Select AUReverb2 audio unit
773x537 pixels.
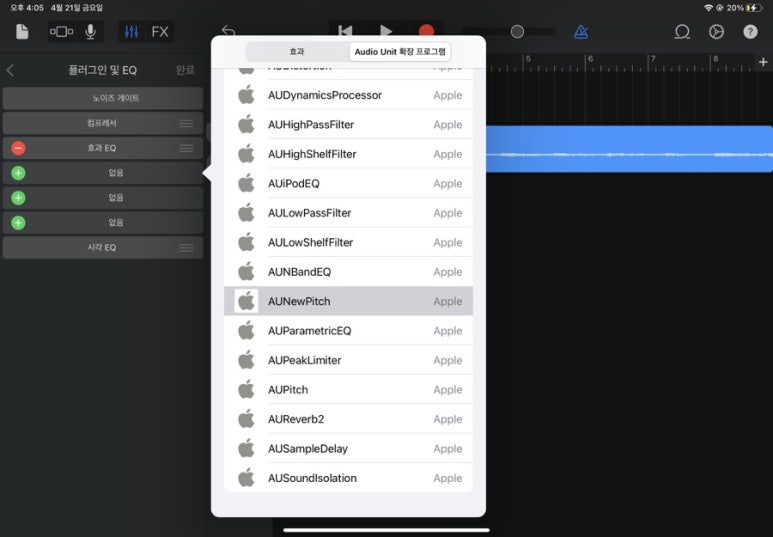click(x=349, y=419)
